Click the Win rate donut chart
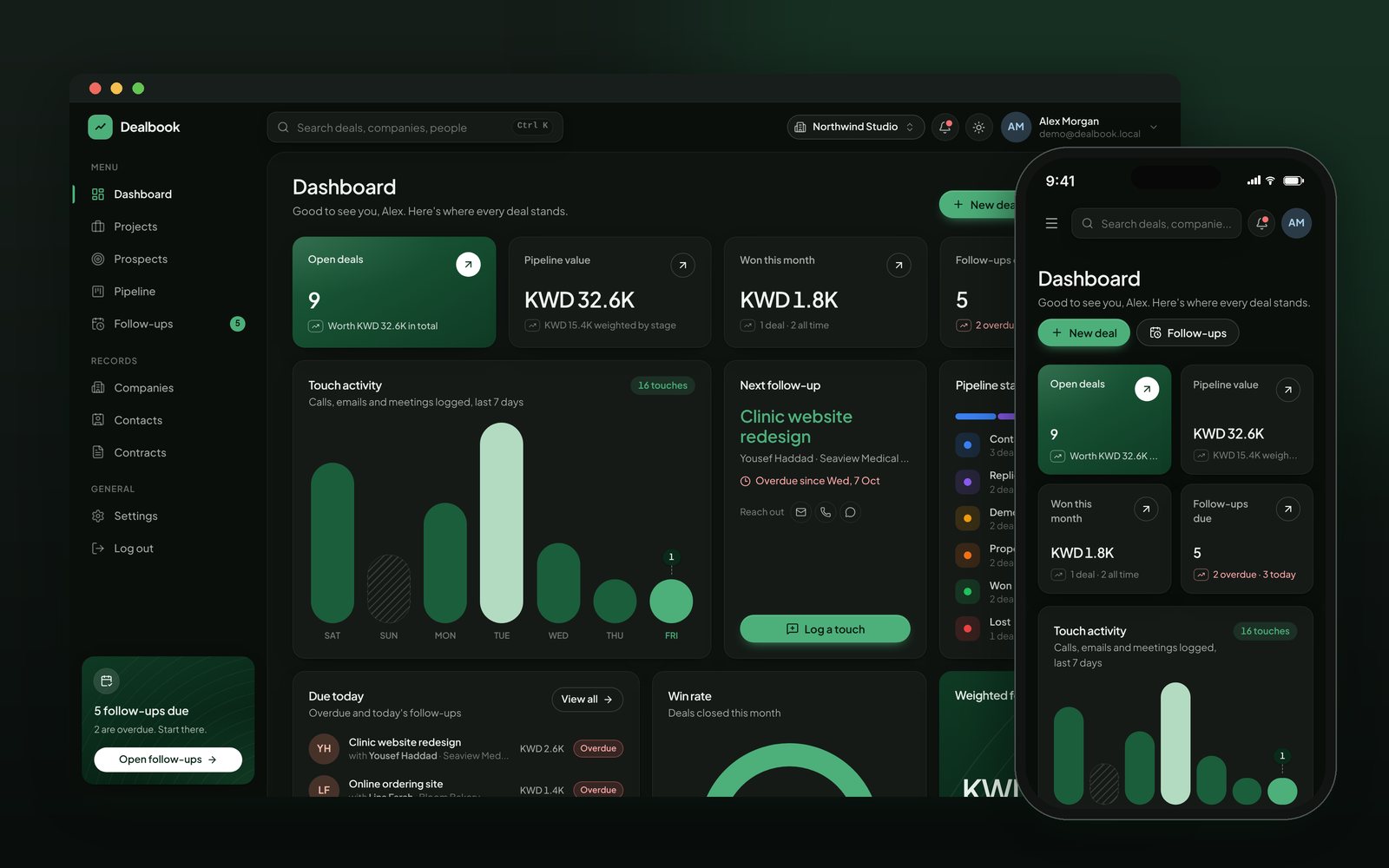This screenshot has height=868, width=1389. [x=788, y=771]
